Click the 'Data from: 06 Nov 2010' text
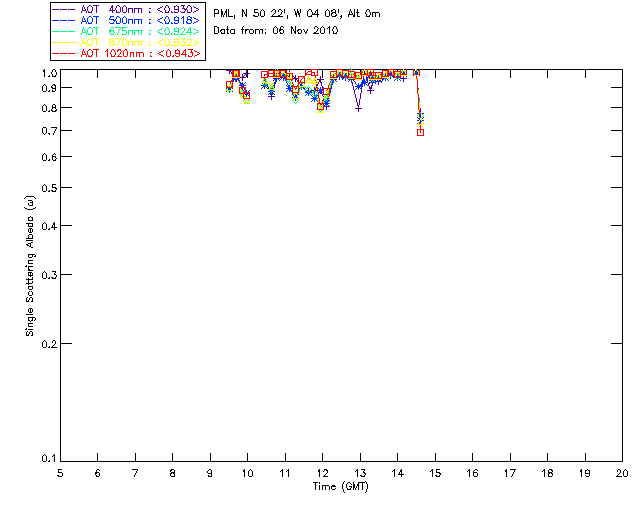The image size is (640, 512). tap(276, 31)
